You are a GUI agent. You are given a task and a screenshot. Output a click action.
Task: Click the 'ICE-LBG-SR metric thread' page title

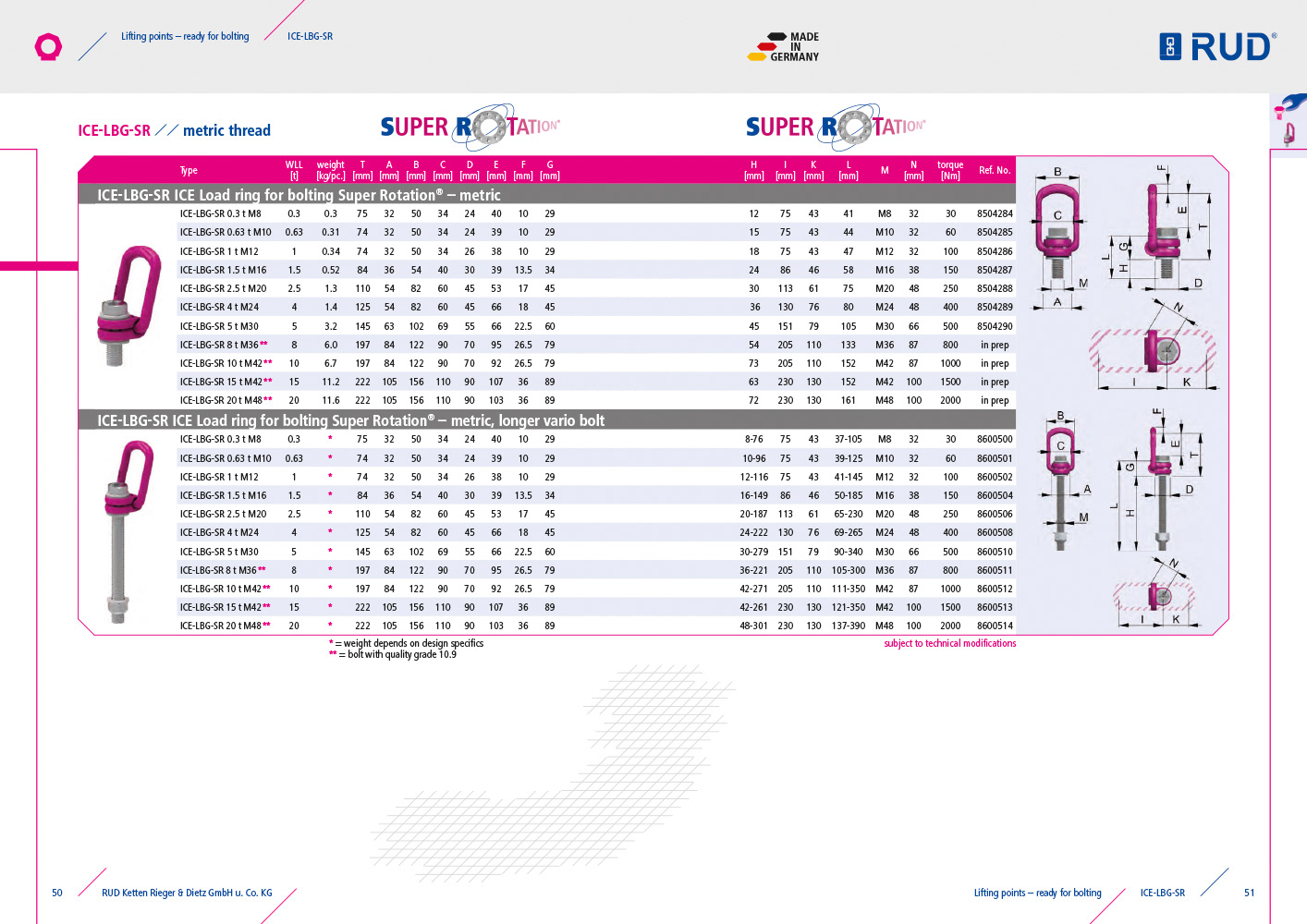pos(174,130)
